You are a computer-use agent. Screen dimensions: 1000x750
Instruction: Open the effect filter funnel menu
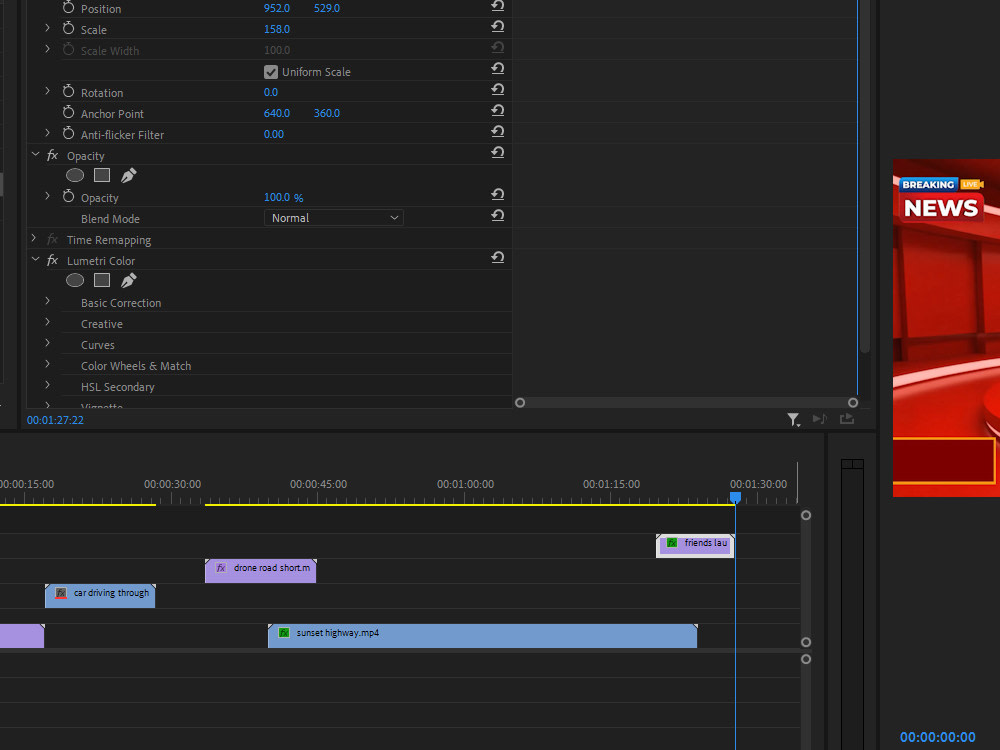(793, 420)
